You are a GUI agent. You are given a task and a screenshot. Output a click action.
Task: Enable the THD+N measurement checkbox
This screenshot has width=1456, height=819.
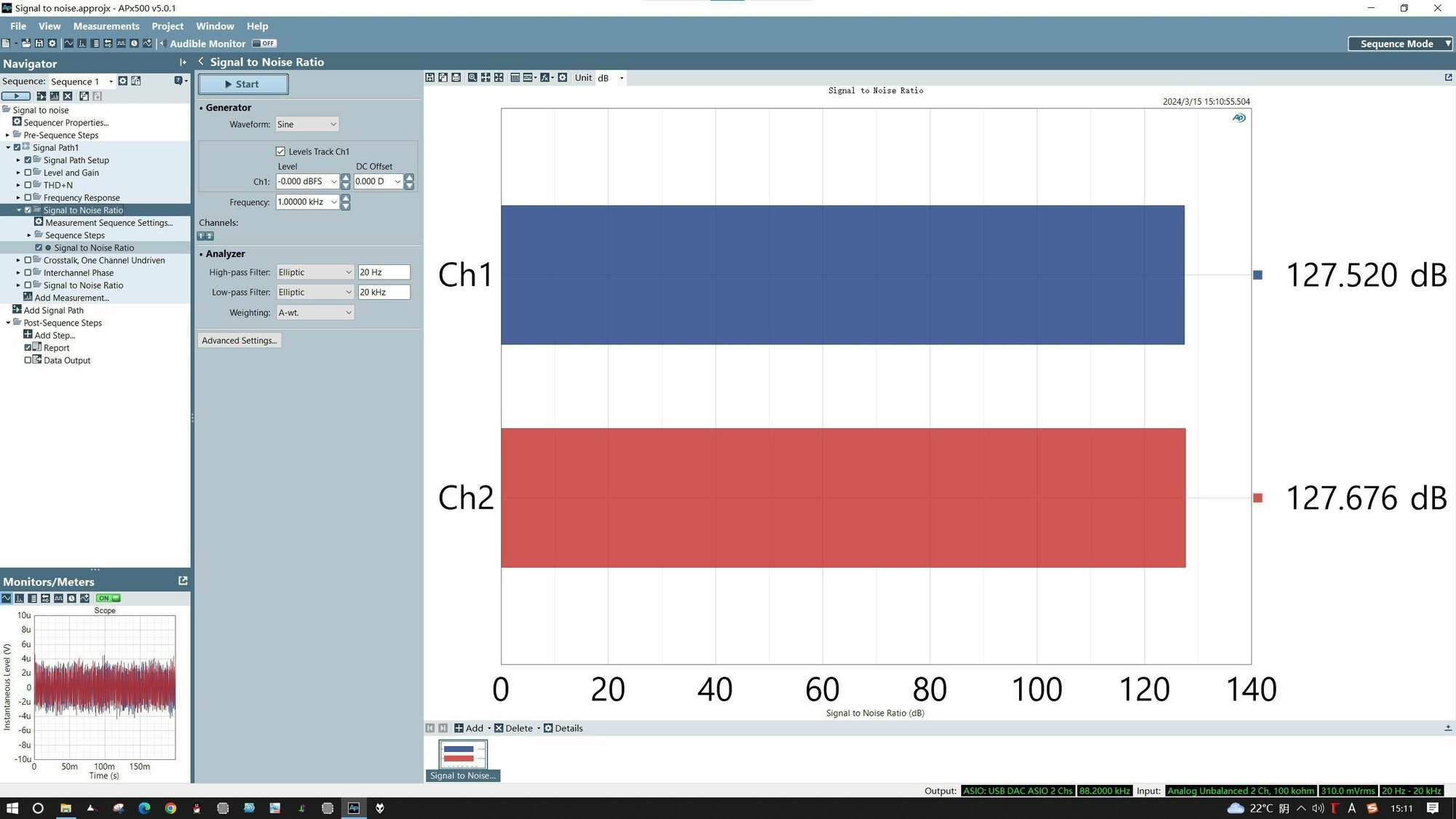pyautogui.click(x=28, y=185)
